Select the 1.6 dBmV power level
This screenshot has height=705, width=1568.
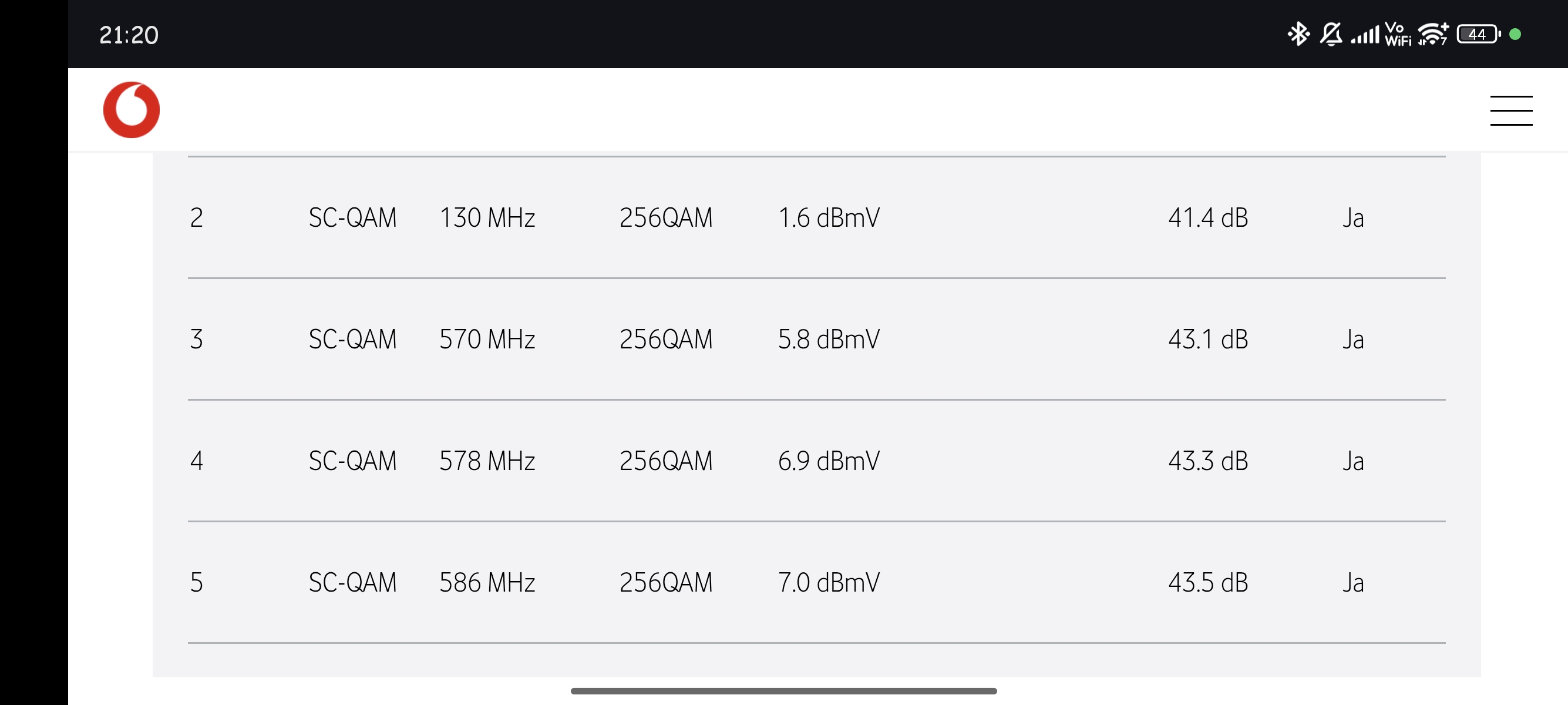pos(829,218)
